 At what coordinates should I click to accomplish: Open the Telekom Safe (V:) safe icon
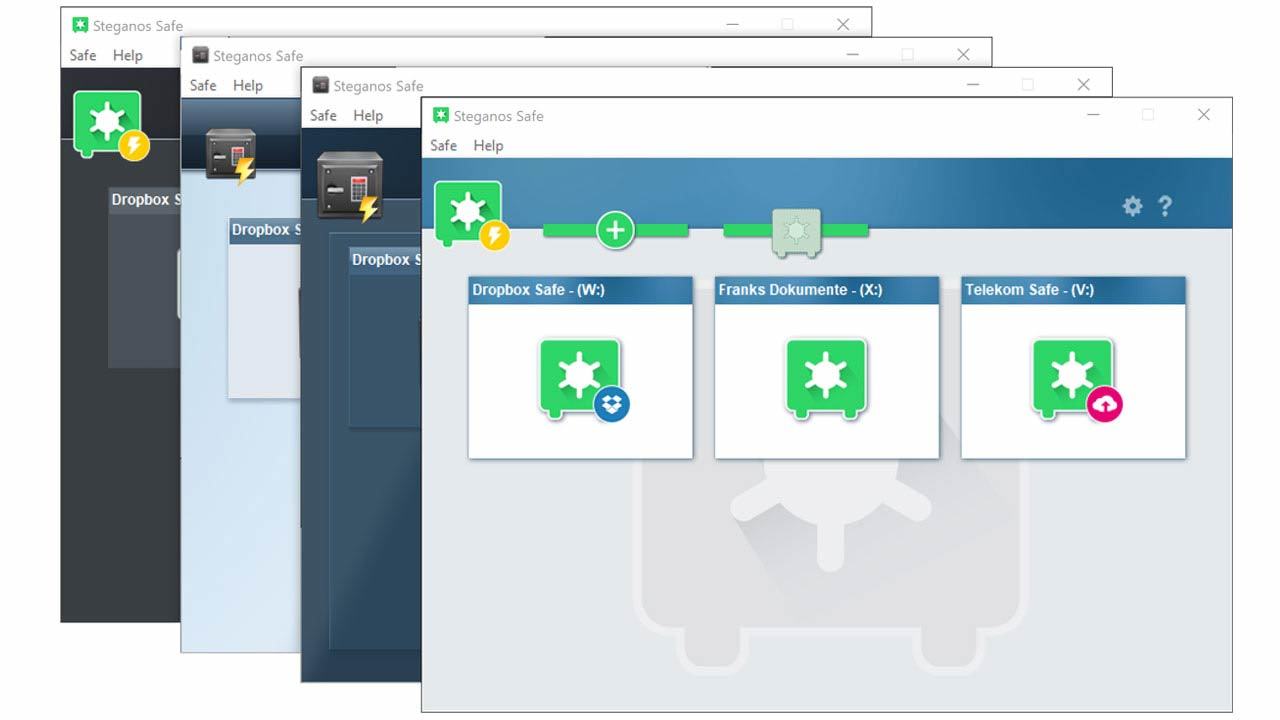click(1077, 378)
